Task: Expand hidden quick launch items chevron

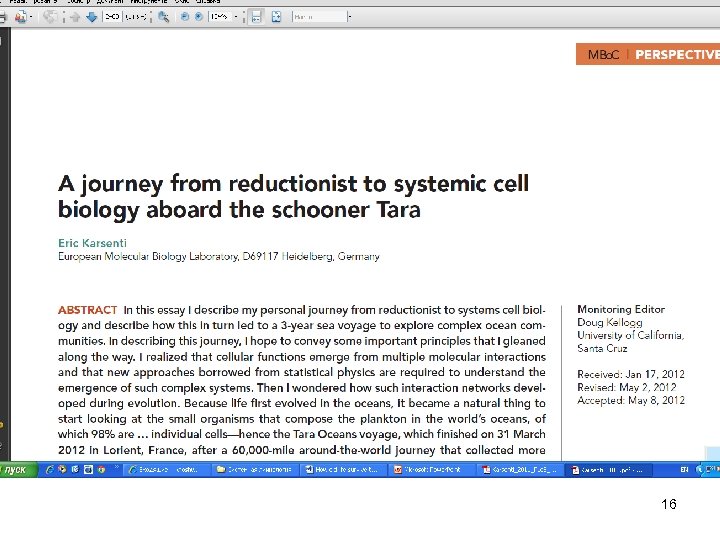Action: coord(117,467)
